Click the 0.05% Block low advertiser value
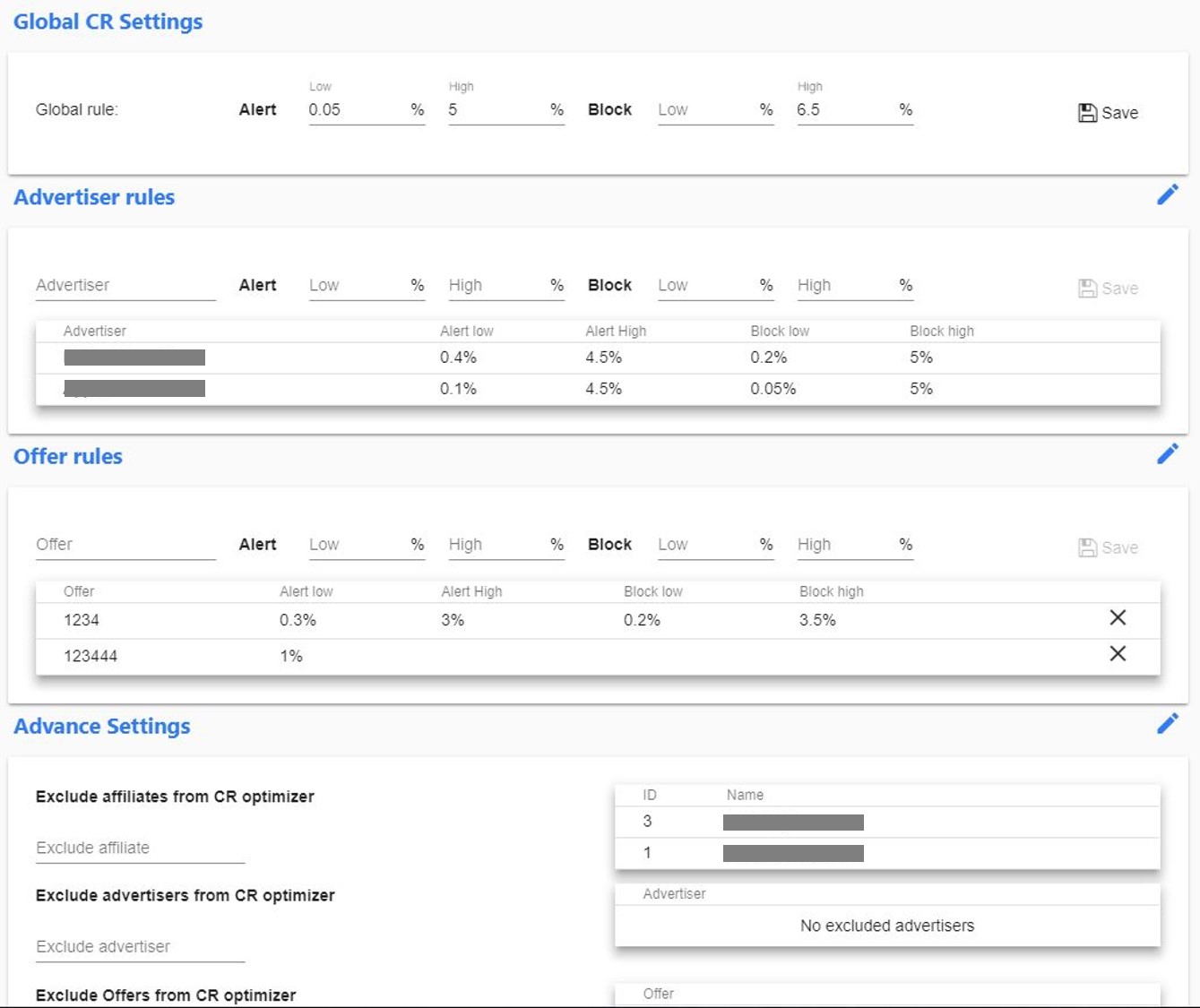 pyautogui.click(x=773, y=389)
